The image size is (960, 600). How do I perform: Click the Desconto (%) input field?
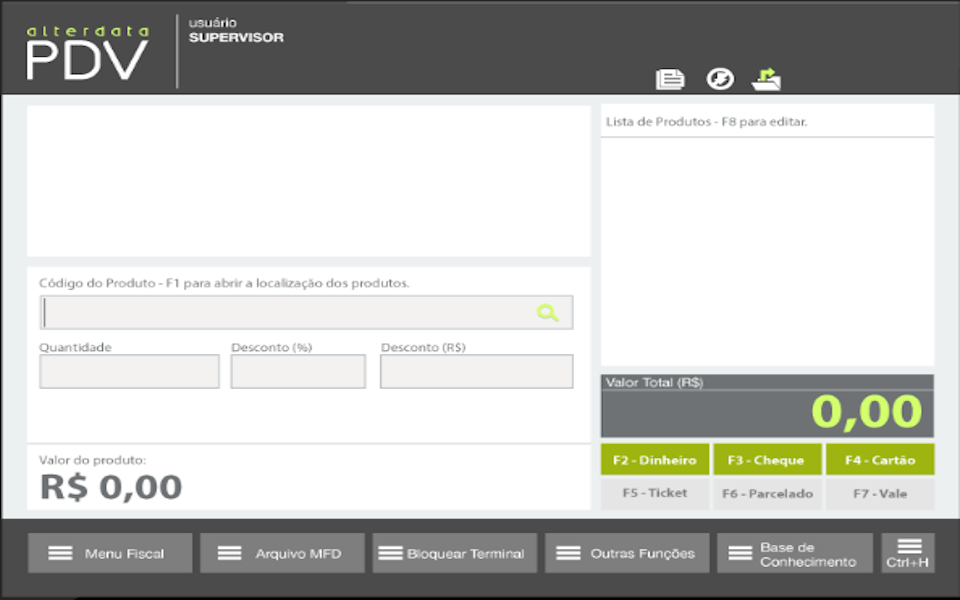tap(298, 371)
